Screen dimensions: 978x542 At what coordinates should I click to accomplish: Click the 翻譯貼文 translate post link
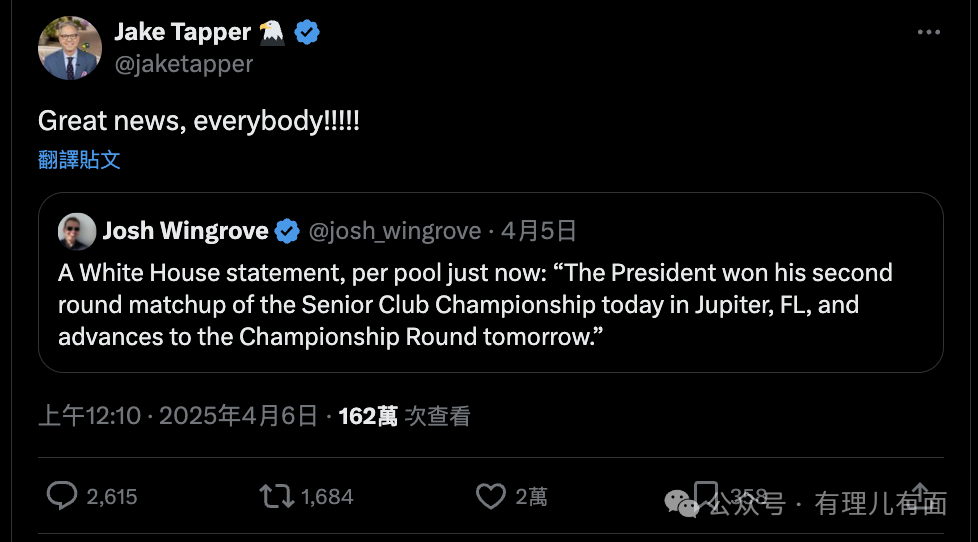click(x=79, y=160)
